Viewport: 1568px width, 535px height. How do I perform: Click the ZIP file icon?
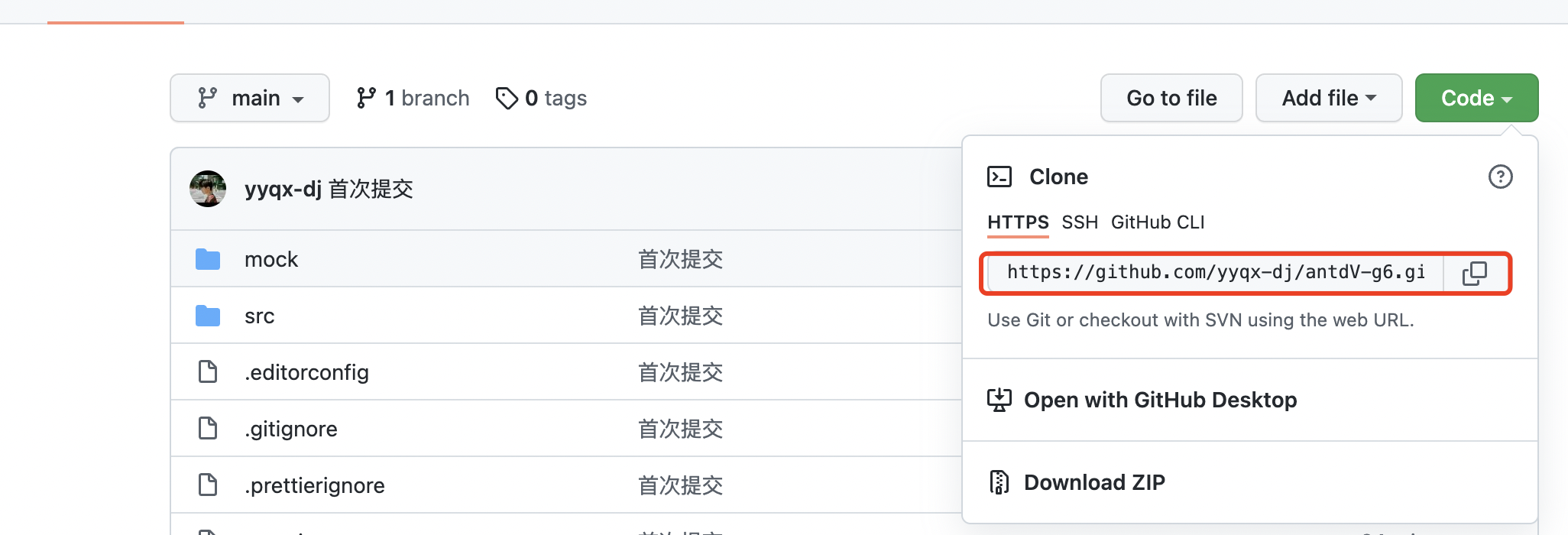999,482
